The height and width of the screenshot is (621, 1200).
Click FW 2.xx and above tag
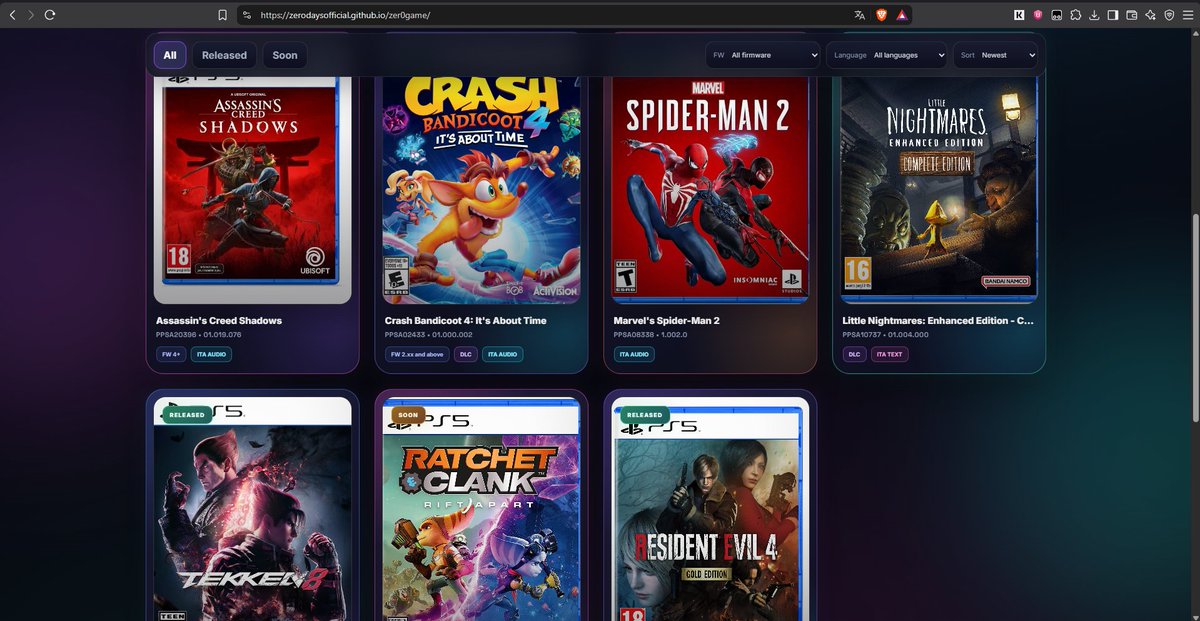417,354
